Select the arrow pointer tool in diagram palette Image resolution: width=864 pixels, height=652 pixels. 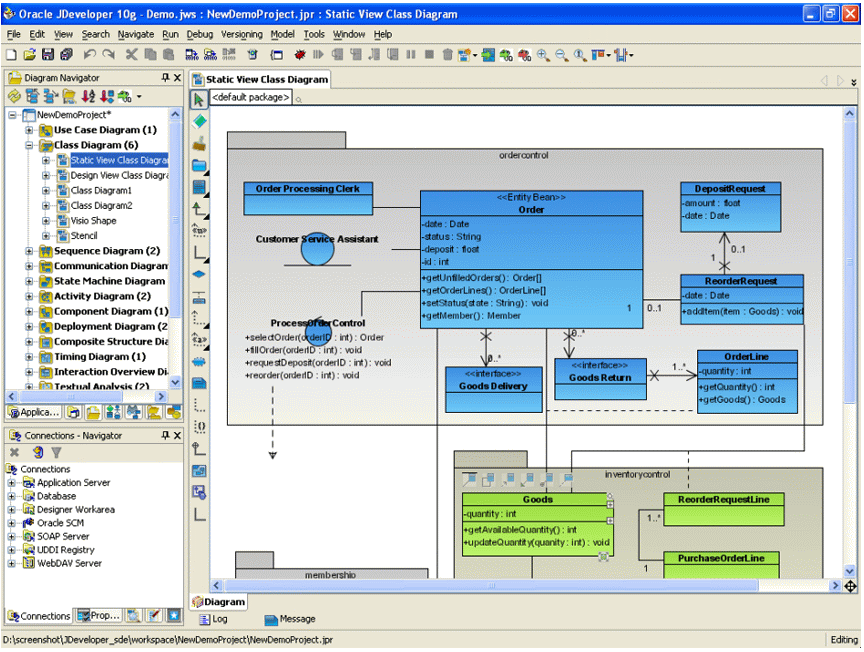[x=199, y=100]
